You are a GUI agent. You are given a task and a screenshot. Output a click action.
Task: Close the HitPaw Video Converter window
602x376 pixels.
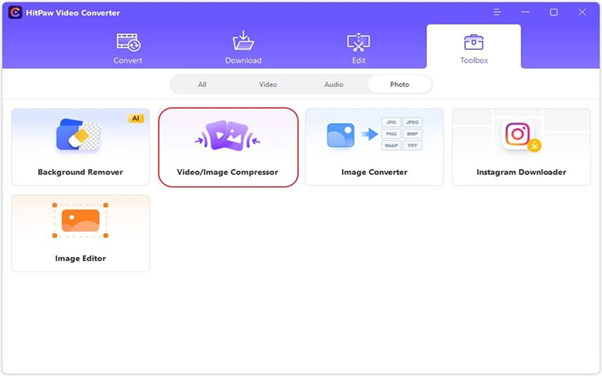(582, 12)
